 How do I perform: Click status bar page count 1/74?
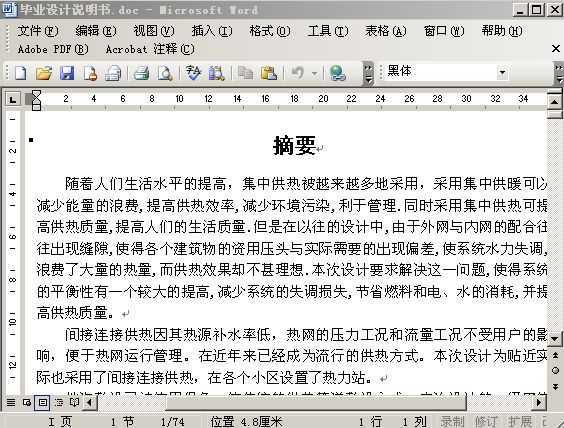[173, 421]
